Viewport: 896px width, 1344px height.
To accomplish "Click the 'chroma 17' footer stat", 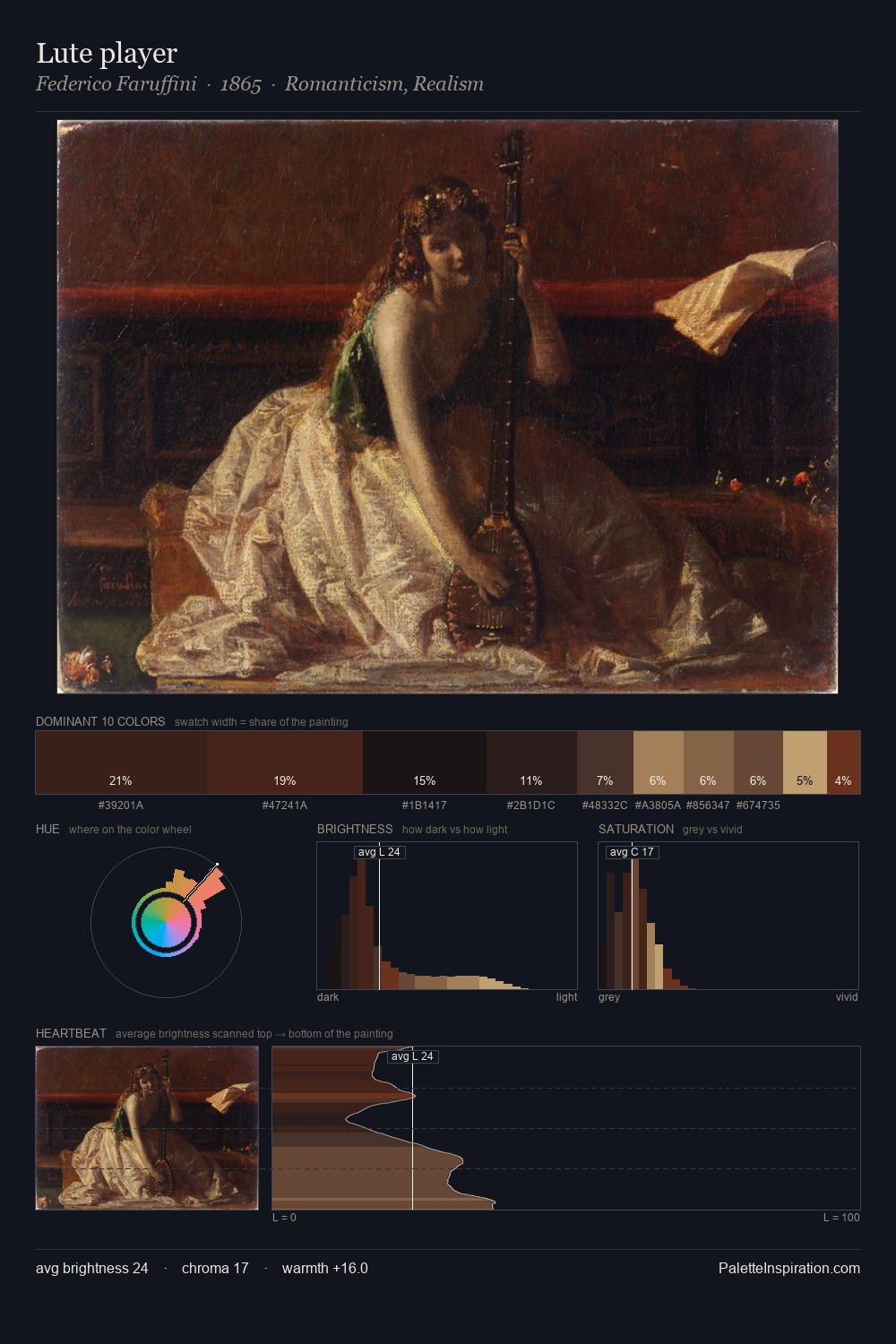I will (215, 1268).
